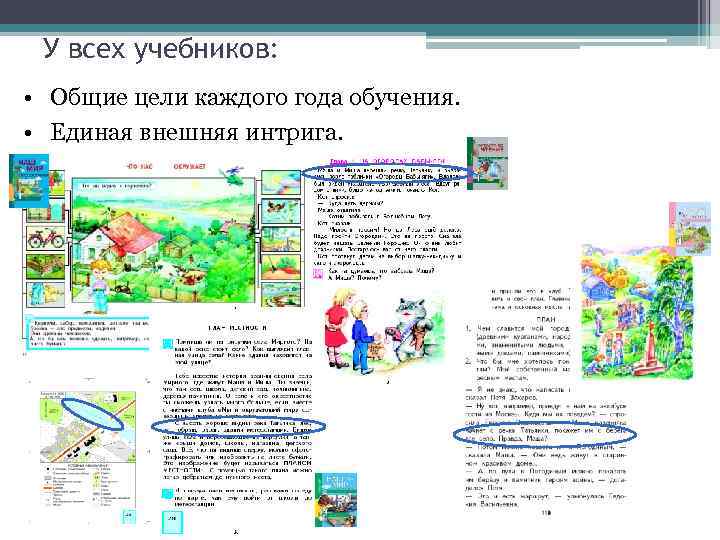Click the map legend below the village map

[88, 484]
